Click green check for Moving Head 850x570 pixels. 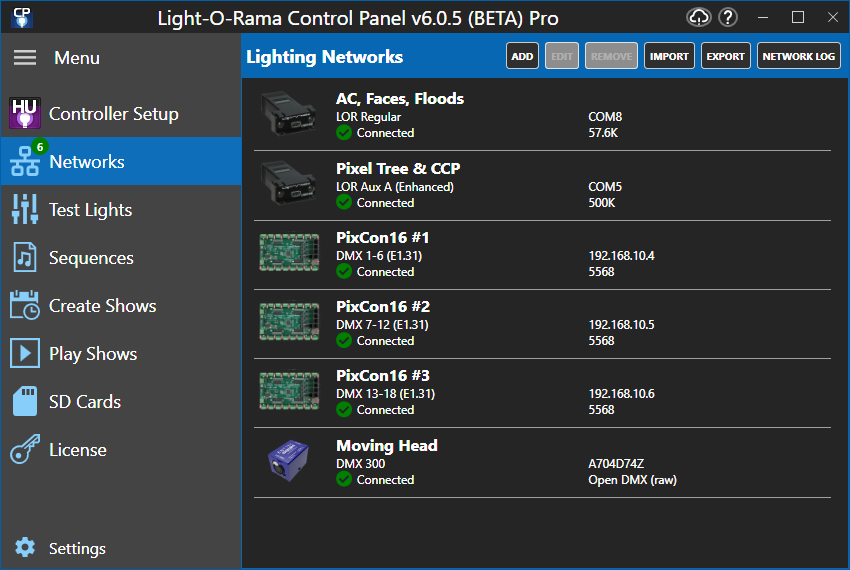click(344, 479)
